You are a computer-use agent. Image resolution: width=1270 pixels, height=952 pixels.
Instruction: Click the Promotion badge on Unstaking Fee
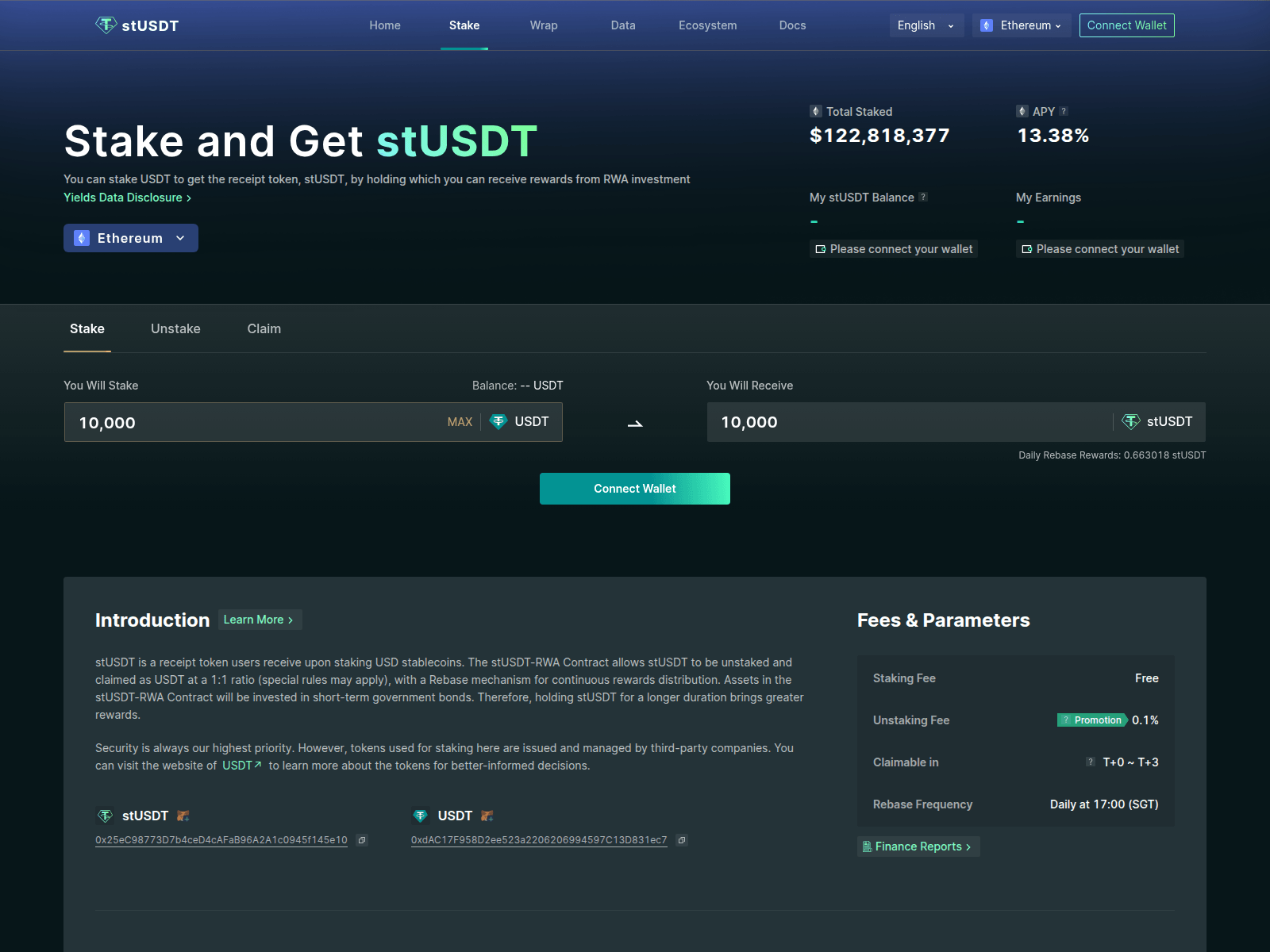pyautogui.click(x=1092, y=720)
